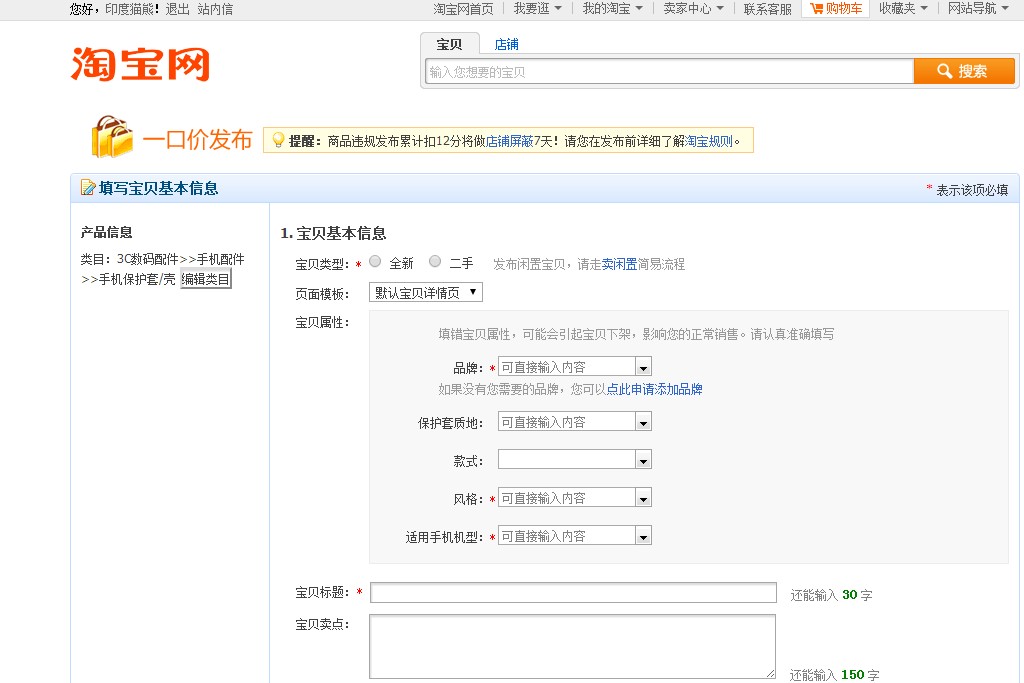The height and width of the screenshot is (683, 1024).
Task: Select the 全新 radio button
Action: pyautogui.click(x=375, y=262)
